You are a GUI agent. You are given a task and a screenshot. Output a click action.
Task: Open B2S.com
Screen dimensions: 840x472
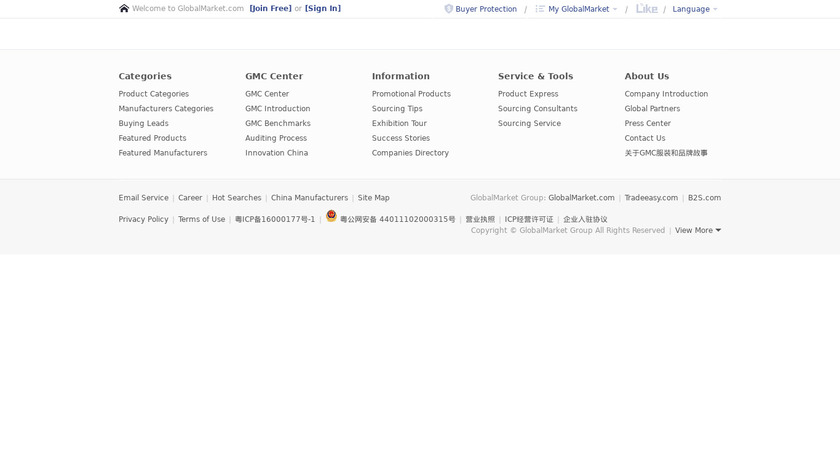tap(704, 198)
